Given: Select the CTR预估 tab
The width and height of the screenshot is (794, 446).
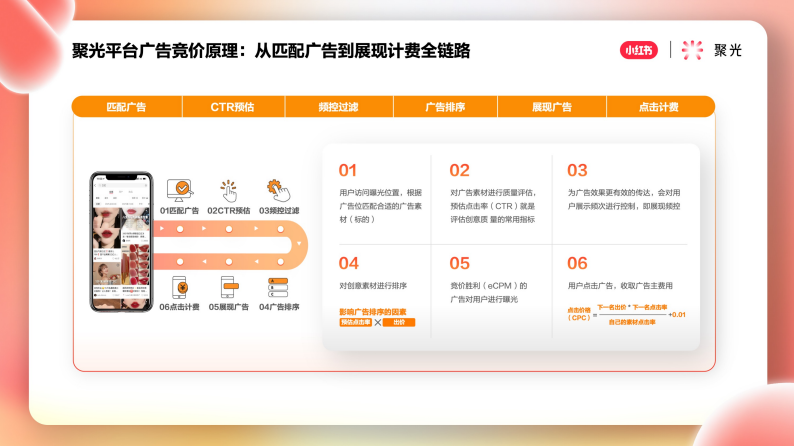Looking at the screenshot, I should 233,107.
